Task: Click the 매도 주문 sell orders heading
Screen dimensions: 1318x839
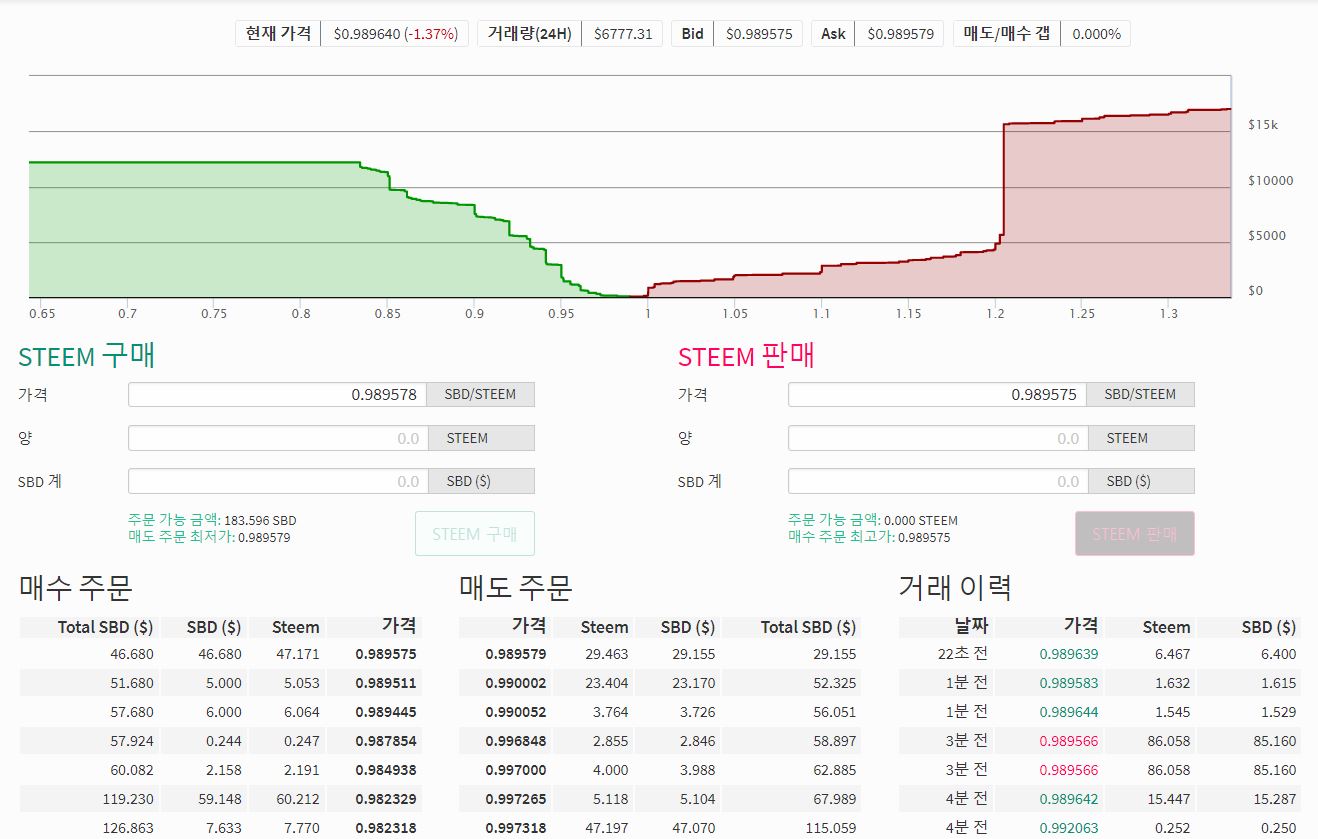Action: [516, 587]
